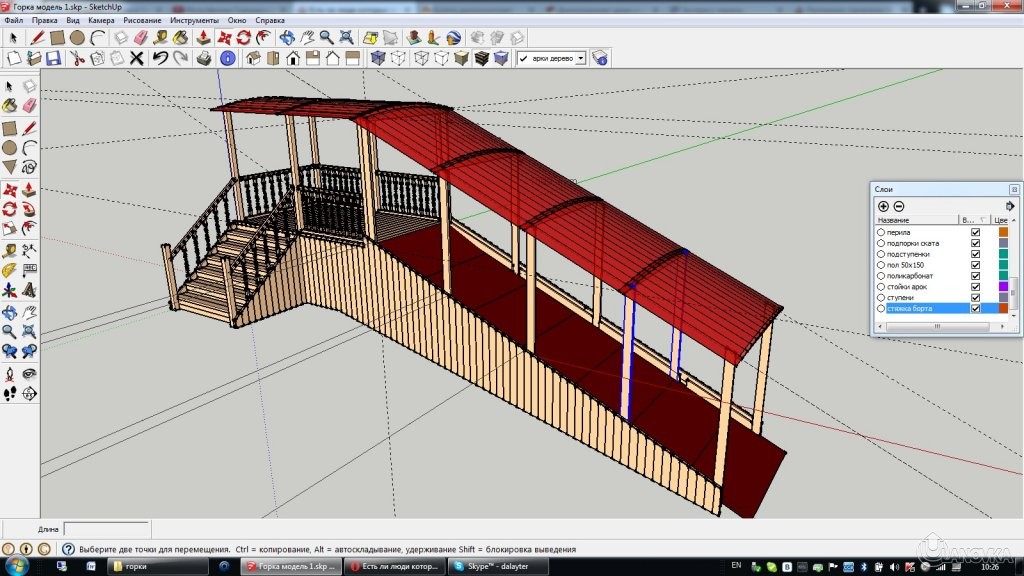This screenshot has width=1024, height=576.
Task: Hide the перила layer via its checkbox
Action: click(975, 232)
